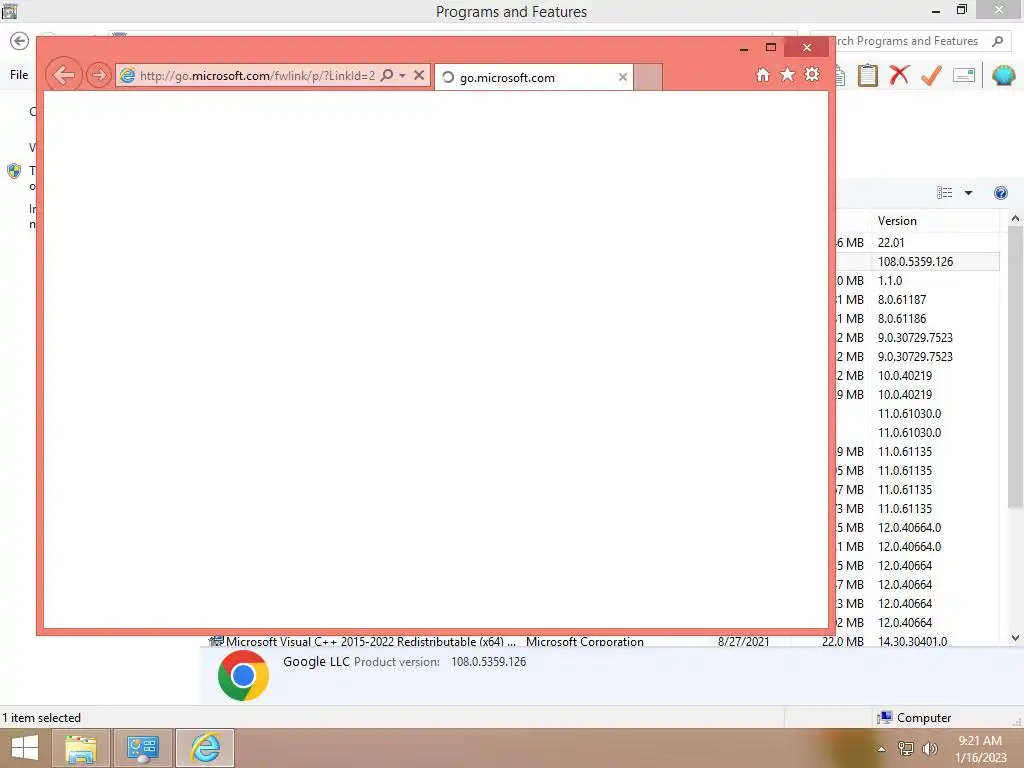Select the version 8.0.61186 entry

tap(902, 318)
